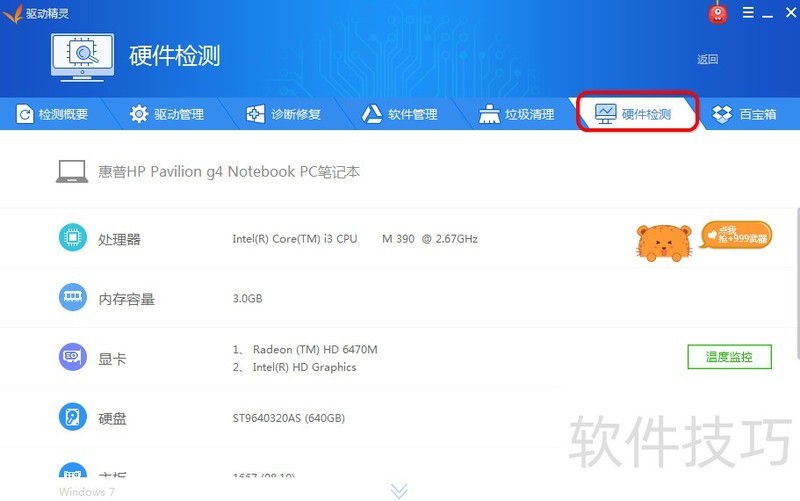Click the 返回 link
Viewport: 800px width, 501px height.
coord(707,59)
